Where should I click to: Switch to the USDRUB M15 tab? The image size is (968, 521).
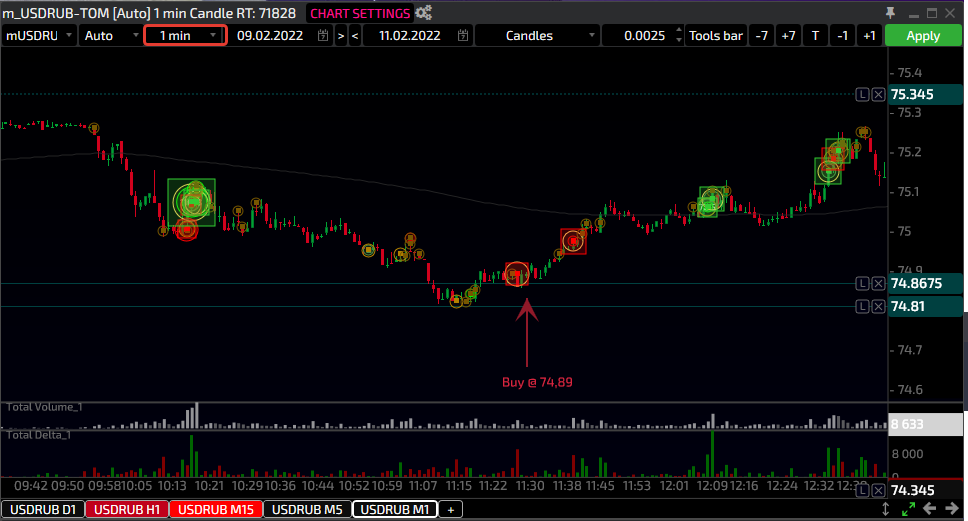(216, 509)
